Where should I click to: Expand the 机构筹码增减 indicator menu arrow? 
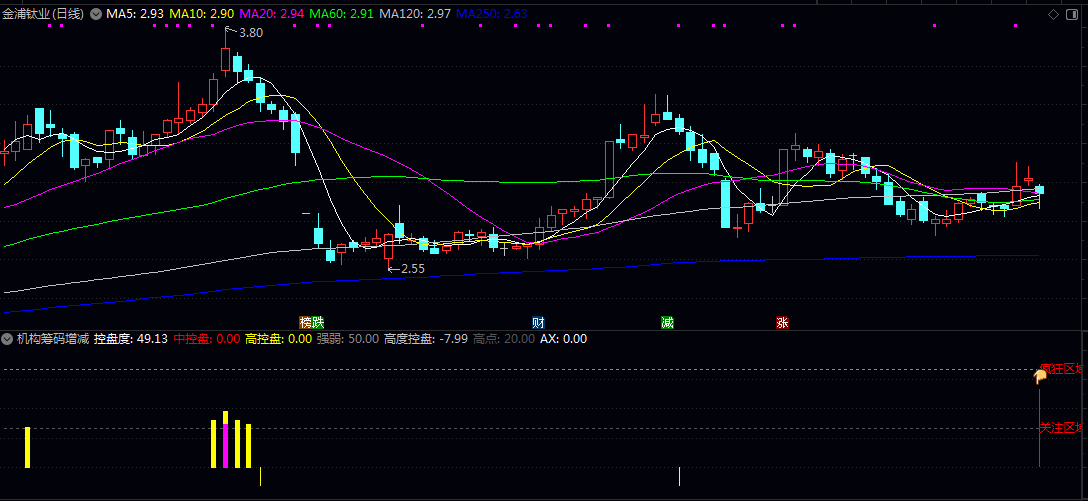[x=7, y=339]
